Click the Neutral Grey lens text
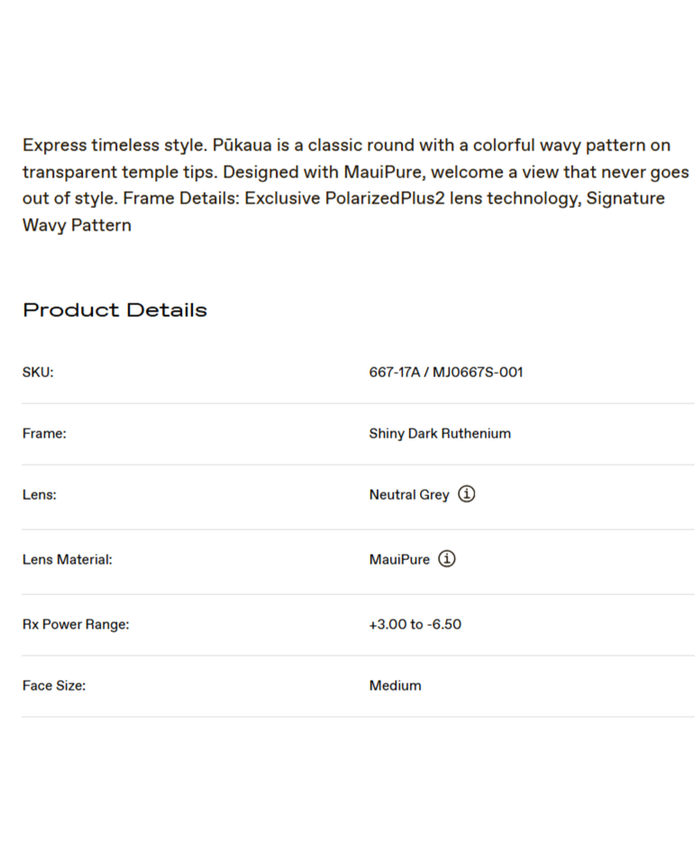Image resolution: width=700 pixels, height=850 pixels. (x=409, y=495)
